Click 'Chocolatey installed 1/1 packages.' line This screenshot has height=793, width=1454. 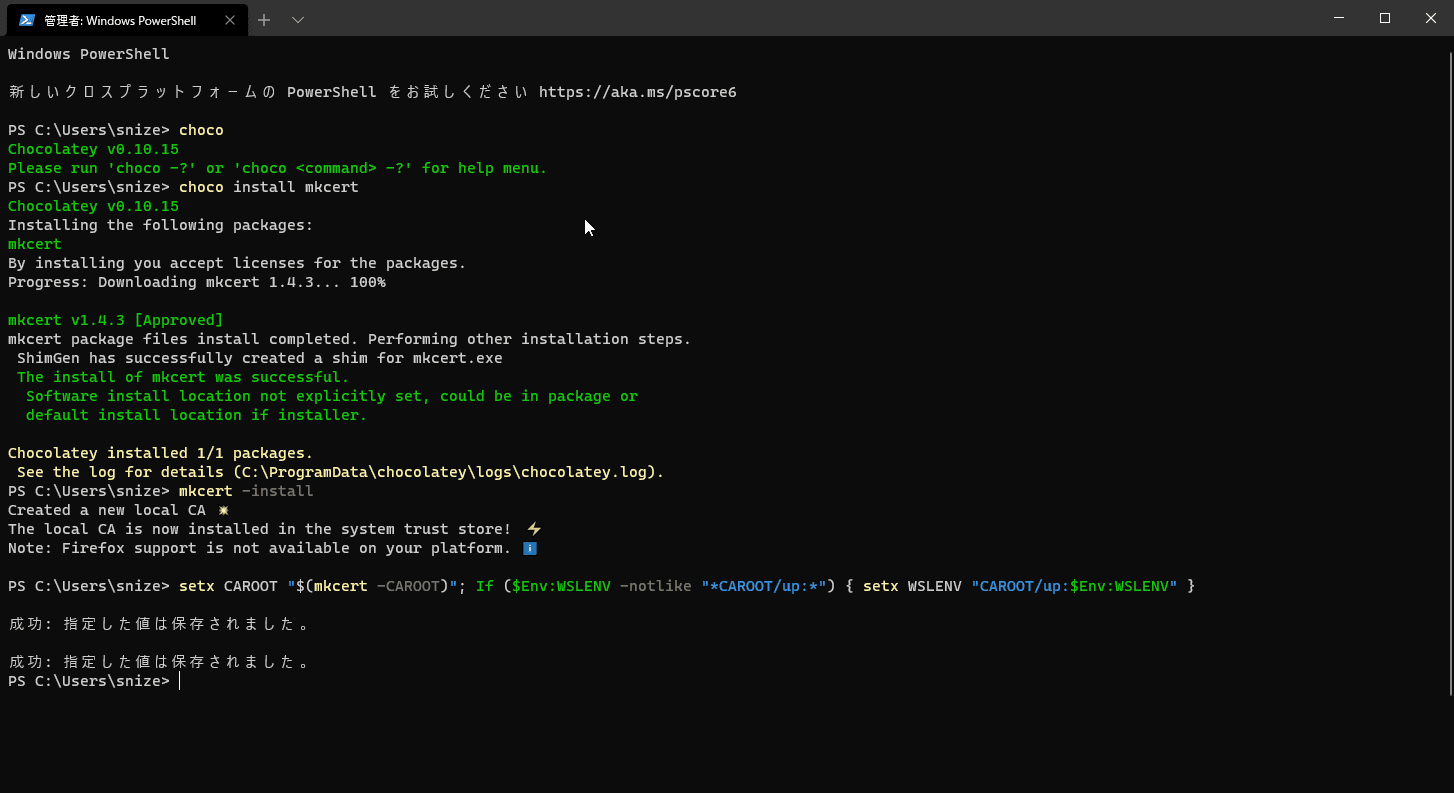[x=161, y=453]
